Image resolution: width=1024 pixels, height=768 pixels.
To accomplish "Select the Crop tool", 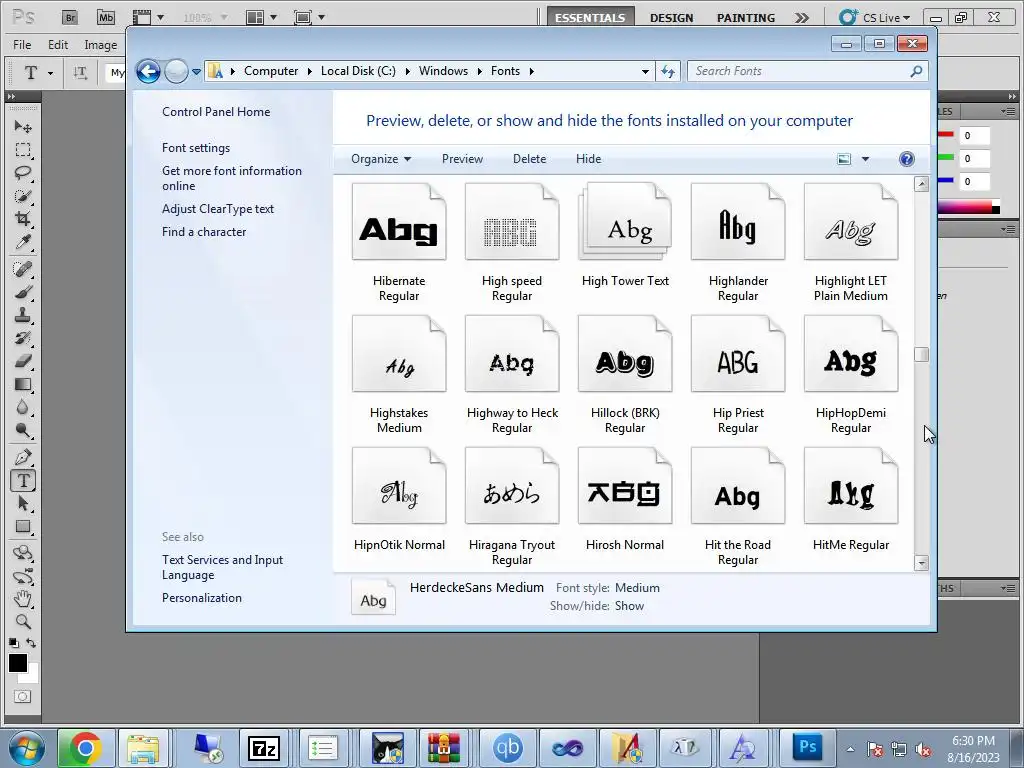I will [23, 219].
